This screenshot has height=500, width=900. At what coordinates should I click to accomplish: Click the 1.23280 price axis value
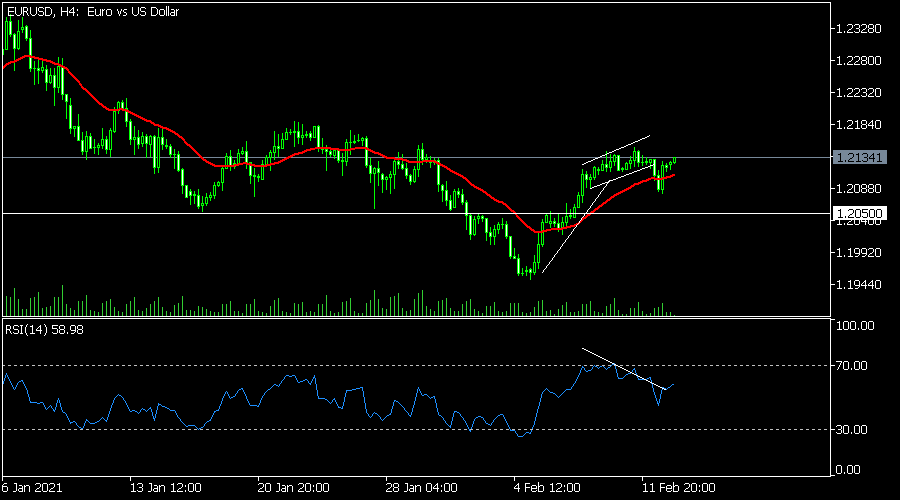(859, 29)
